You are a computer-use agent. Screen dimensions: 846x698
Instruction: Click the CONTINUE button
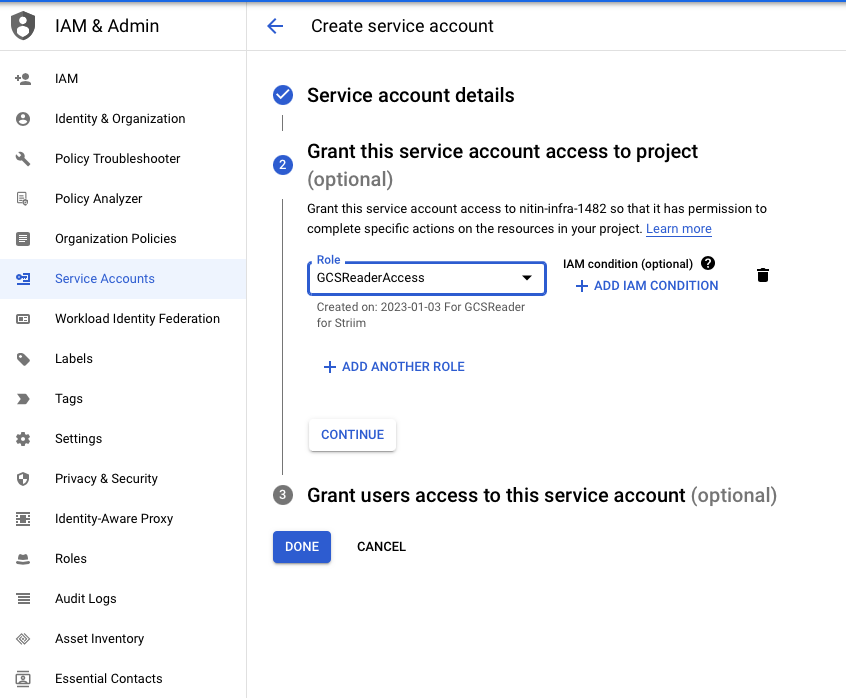[x=352, y=434]
